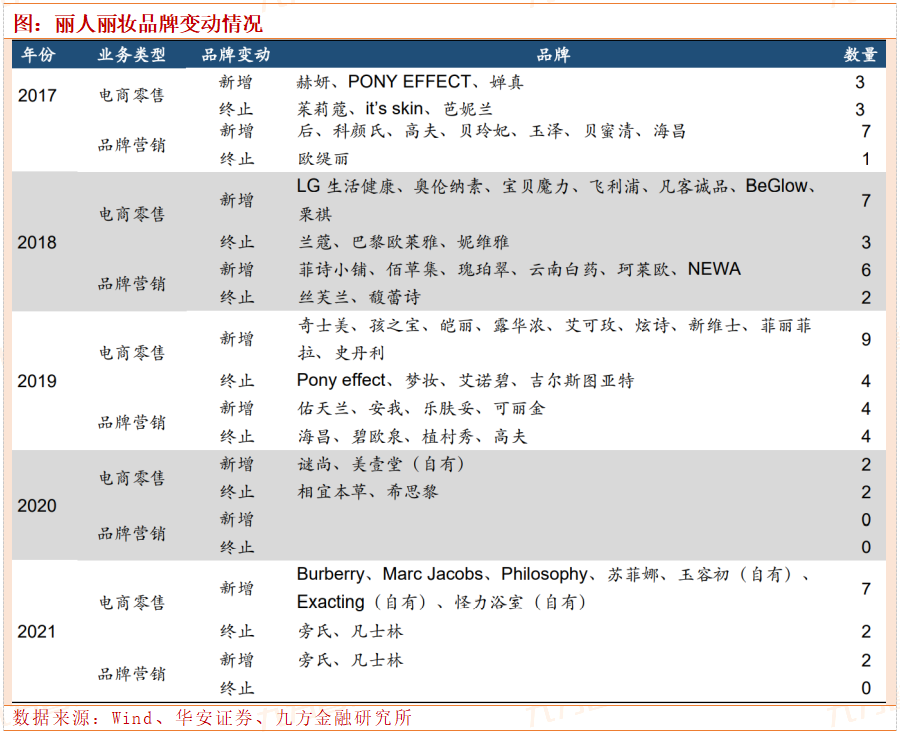The image size is (900, 734).
Task: Click 品牌营销 in the 2018 section
Action: tap(131, 283)
